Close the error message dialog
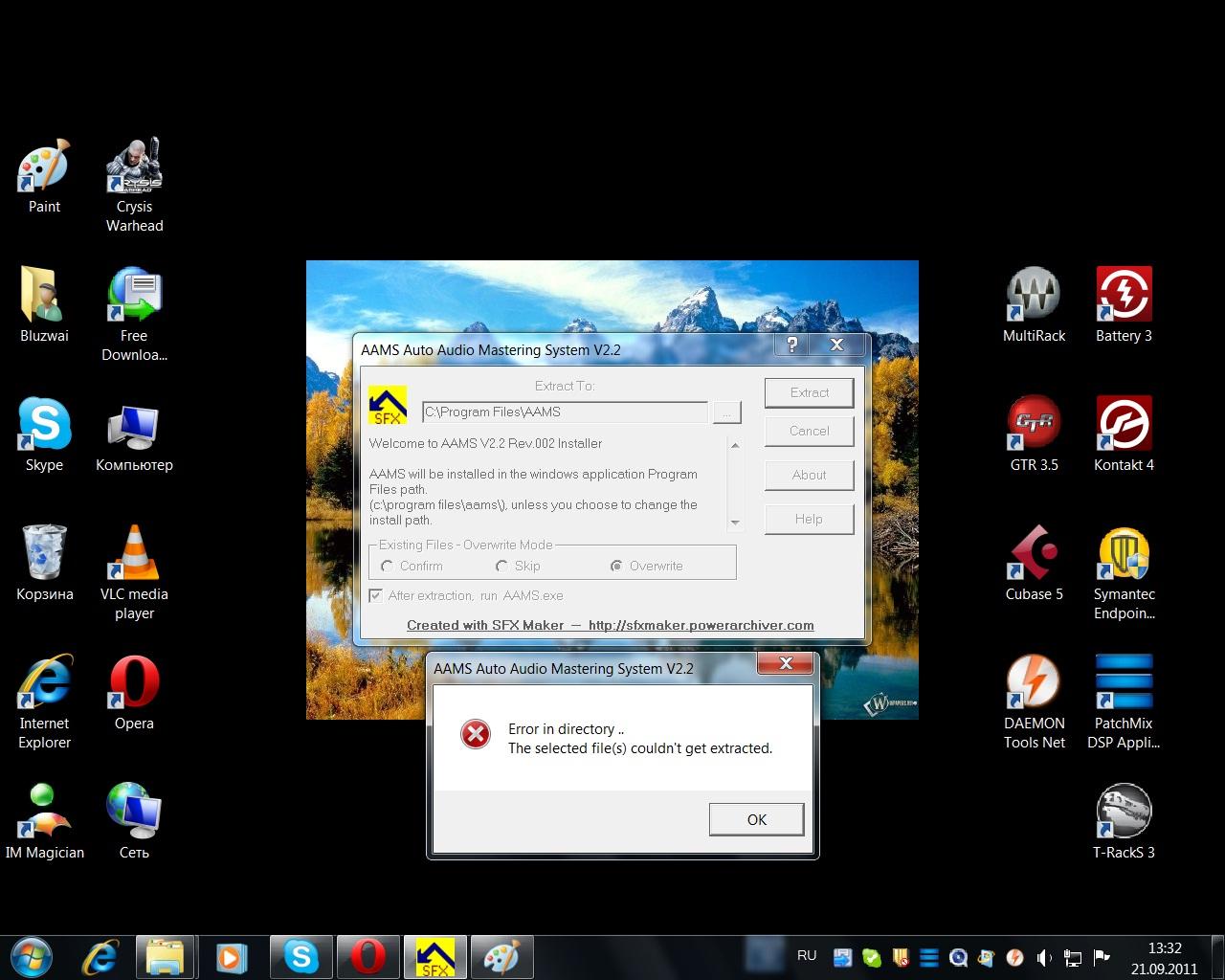1225x980 pixels. (x=786, y=662)
